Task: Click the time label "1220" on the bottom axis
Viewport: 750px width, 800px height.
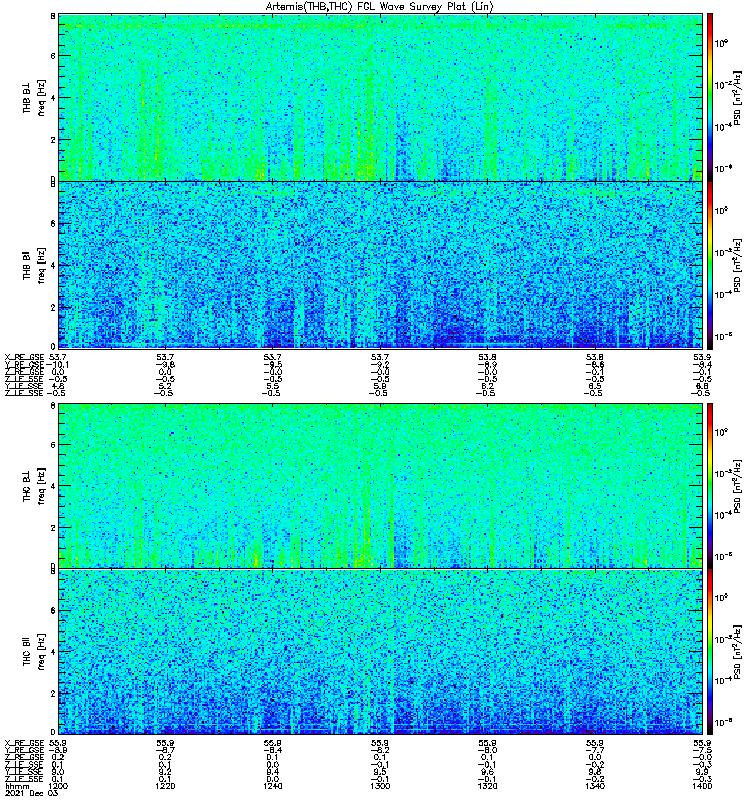Action: click(165, 786)
